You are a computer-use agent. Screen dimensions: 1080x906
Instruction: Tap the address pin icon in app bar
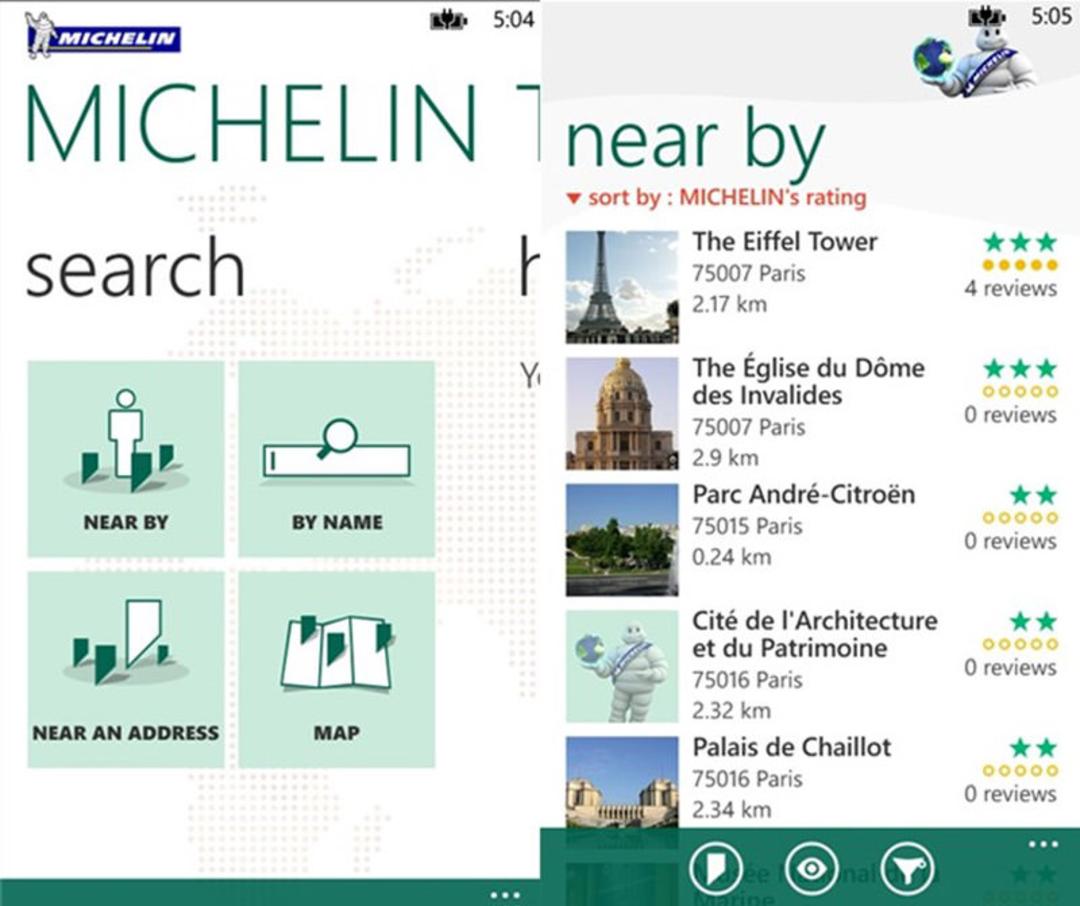(x=716, y=869)
